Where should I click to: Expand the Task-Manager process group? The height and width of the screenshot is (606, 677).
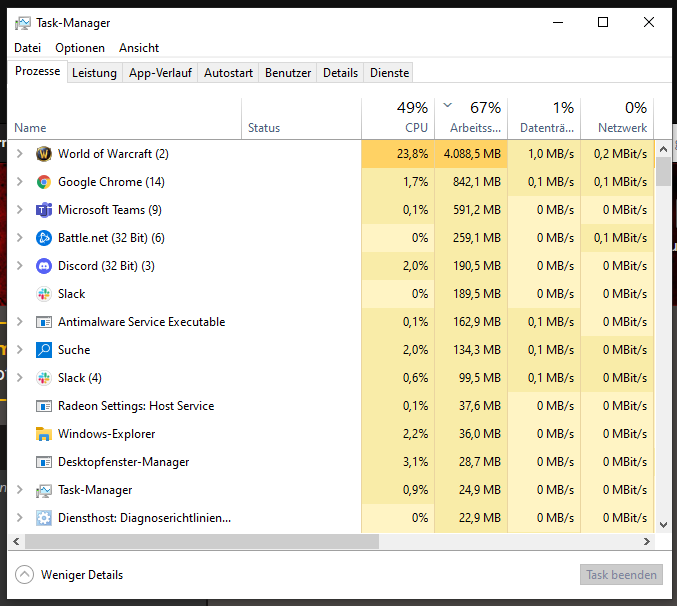[19, 490]
